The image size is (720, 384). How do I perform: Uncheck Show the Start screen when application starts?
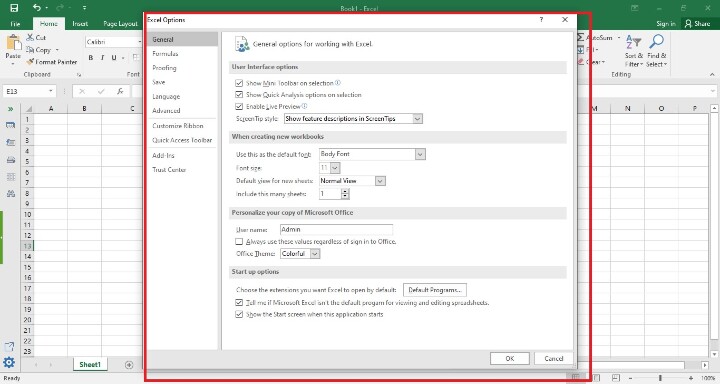pyautogui.click(x=239, y=315)
